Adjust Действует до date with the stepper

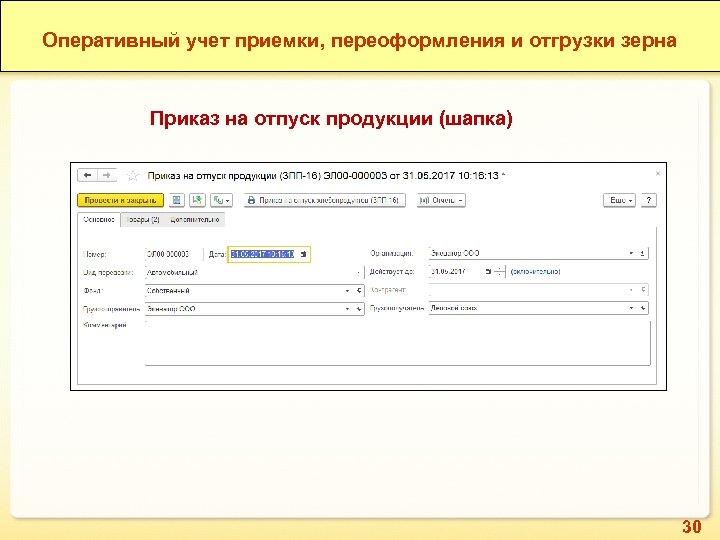point(500,271)
